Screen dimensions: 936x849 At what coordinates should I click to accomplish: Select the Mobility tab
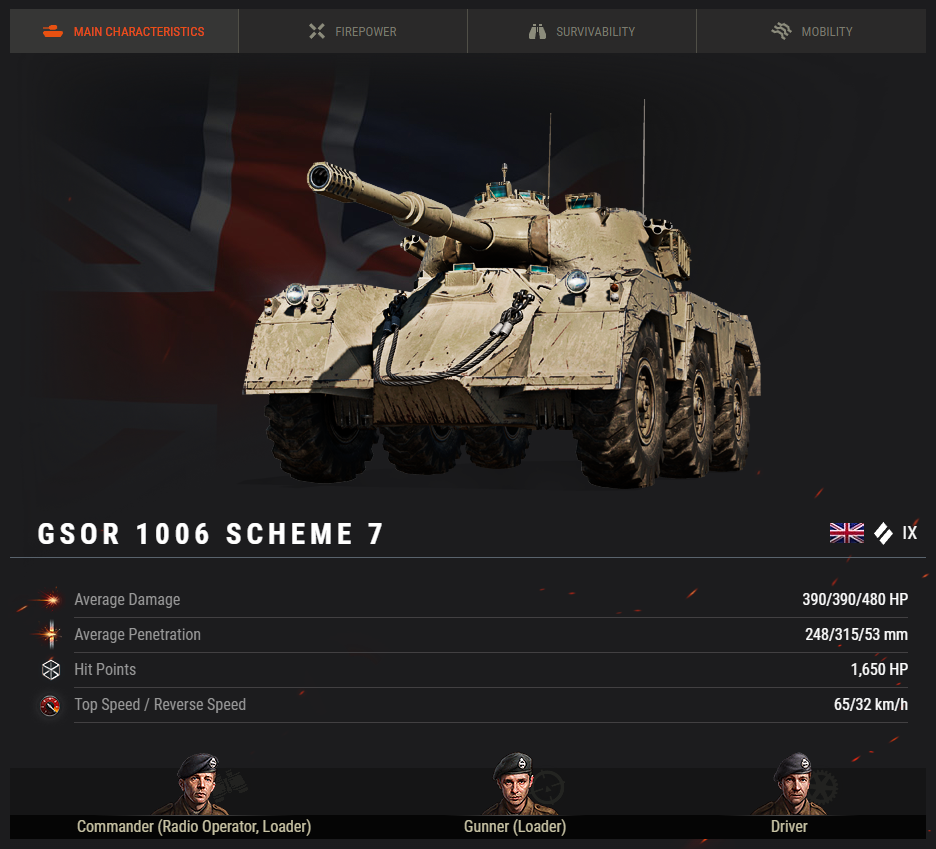coord(811,31)
